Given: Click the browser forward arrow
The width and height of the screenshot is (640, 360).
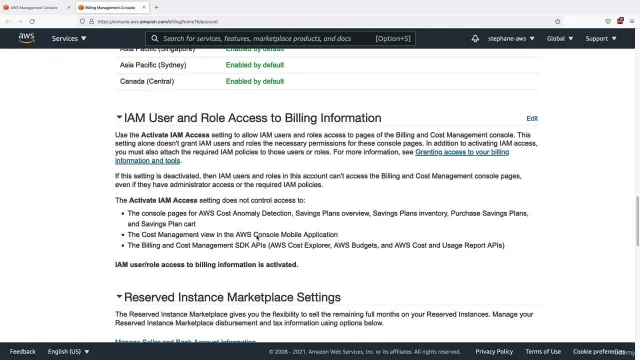Looking at the screenshot, I should [20, 21].
